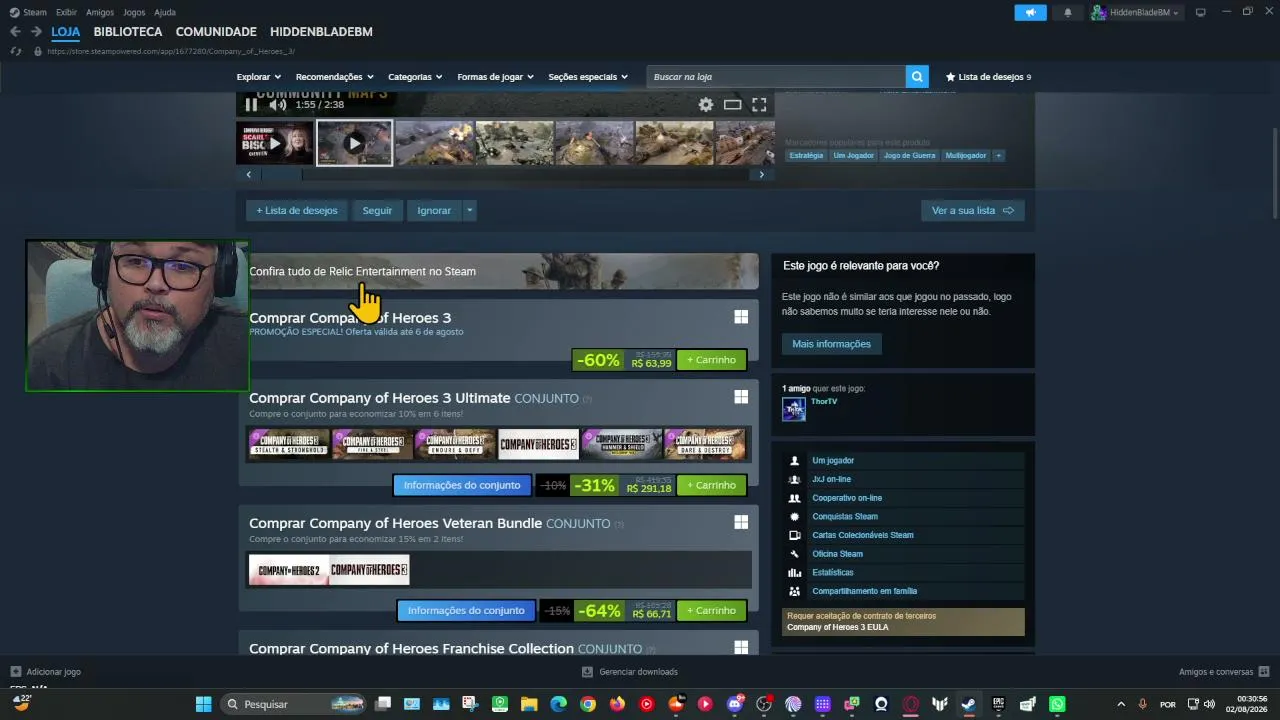
Task: Add more tags with the plus button
Action: pos(998,155)
